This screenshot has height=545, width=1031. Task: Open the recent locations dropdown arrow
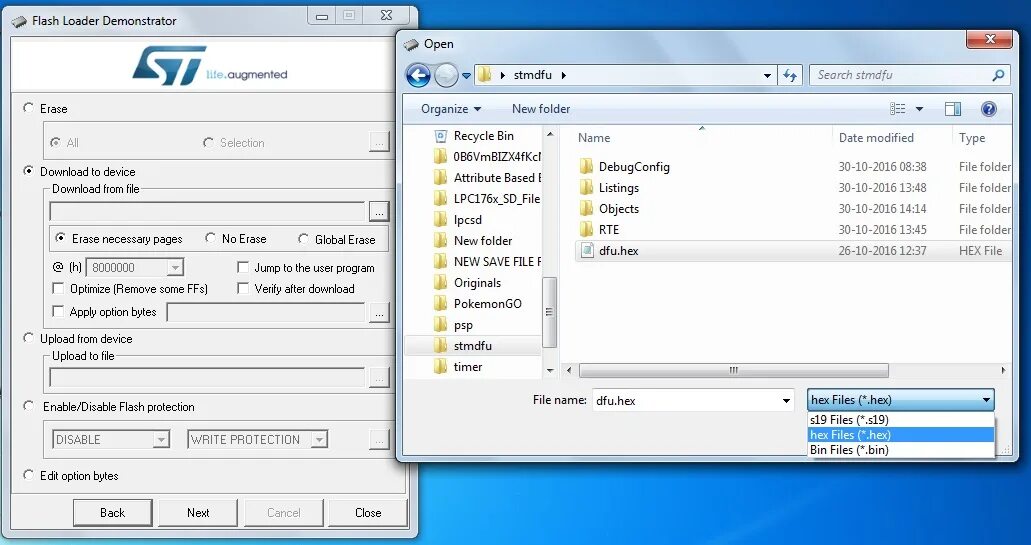click(x=466, y=76)
